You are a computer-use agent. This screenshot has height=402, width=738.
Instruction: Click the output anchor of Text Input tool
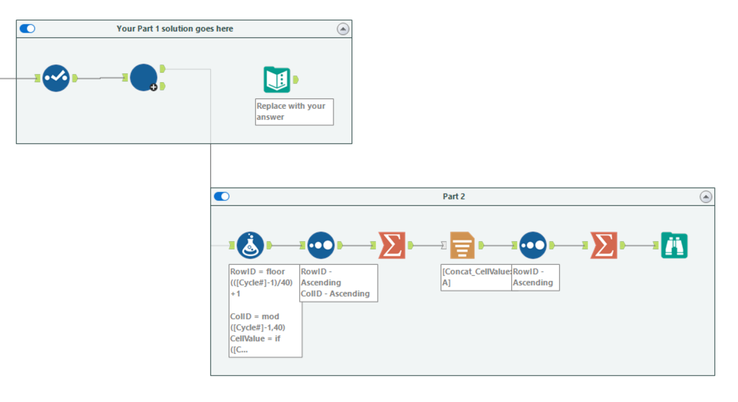click(x=296, y=80)
